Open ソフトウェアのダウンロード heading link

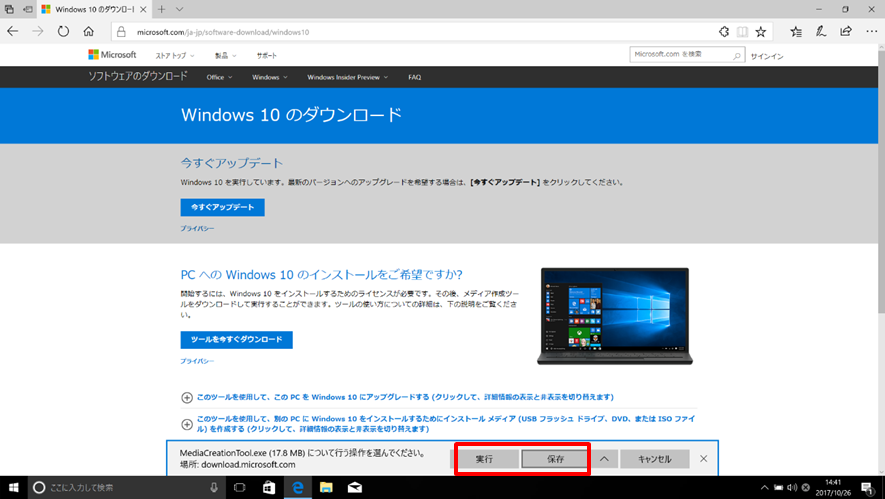137,76
